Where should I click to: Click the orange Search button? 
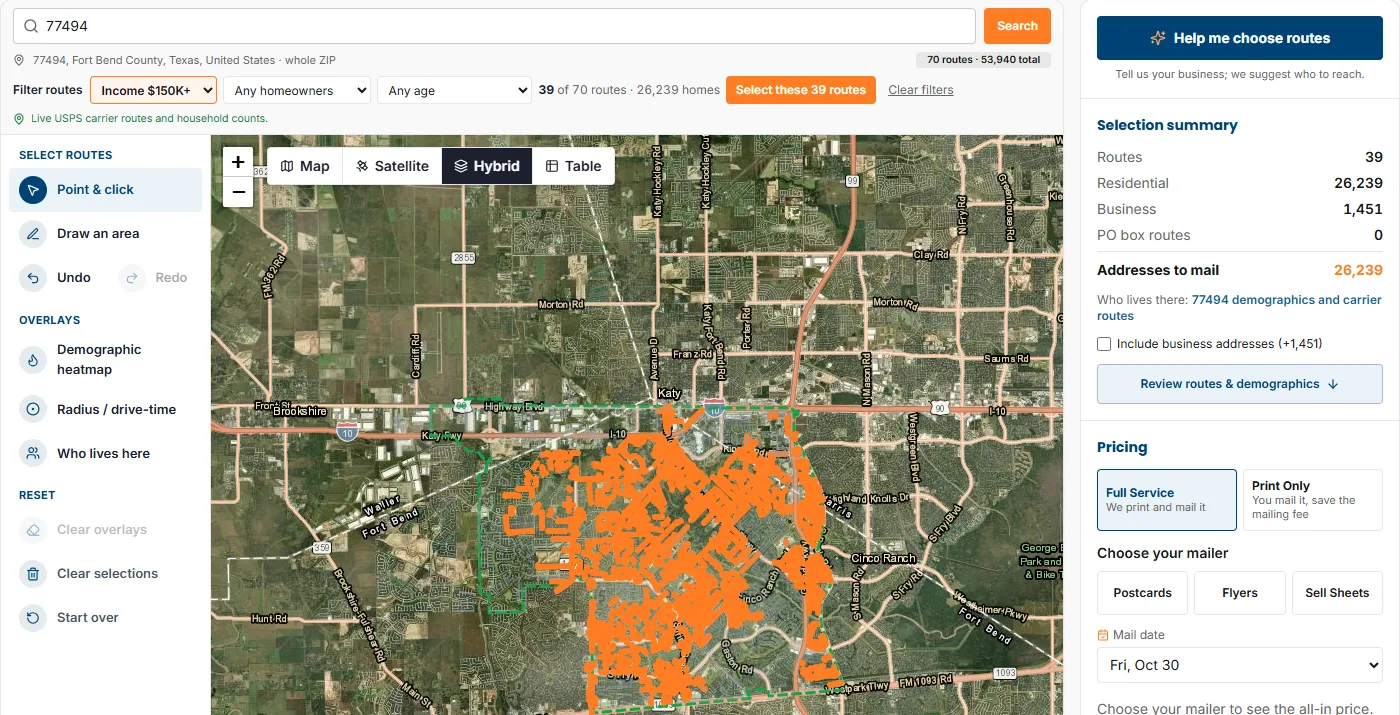(x=1017, y=26)
